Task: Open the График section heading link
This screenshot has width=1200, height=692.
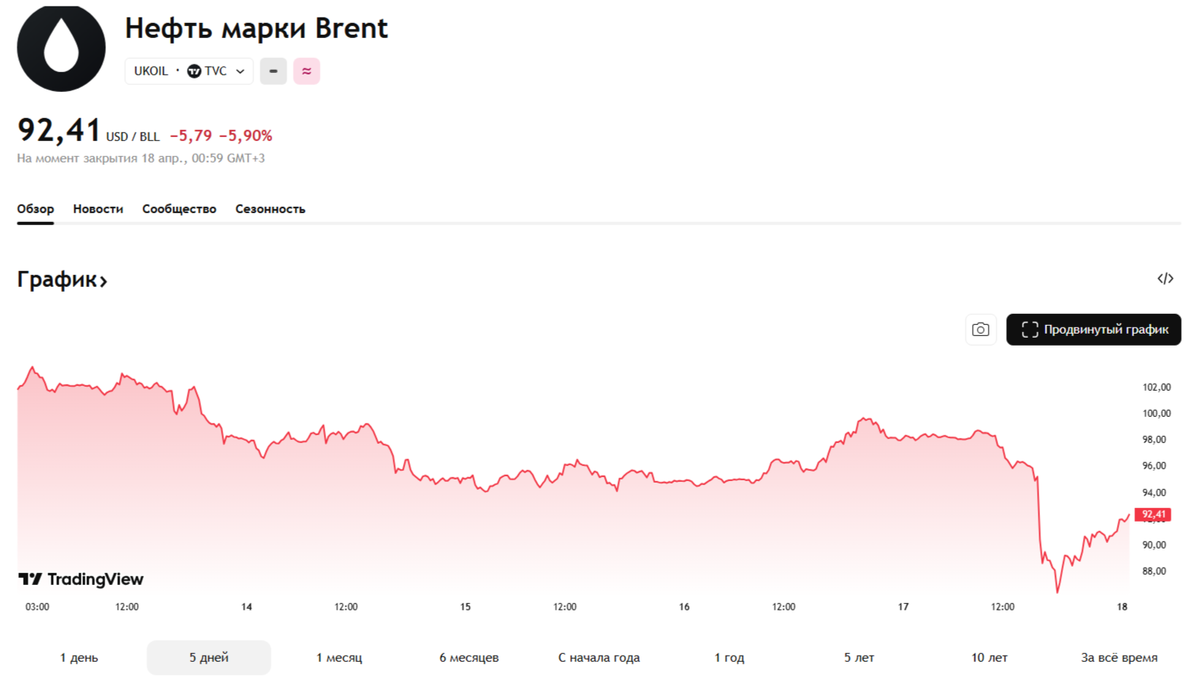Action: click(62, 280)
